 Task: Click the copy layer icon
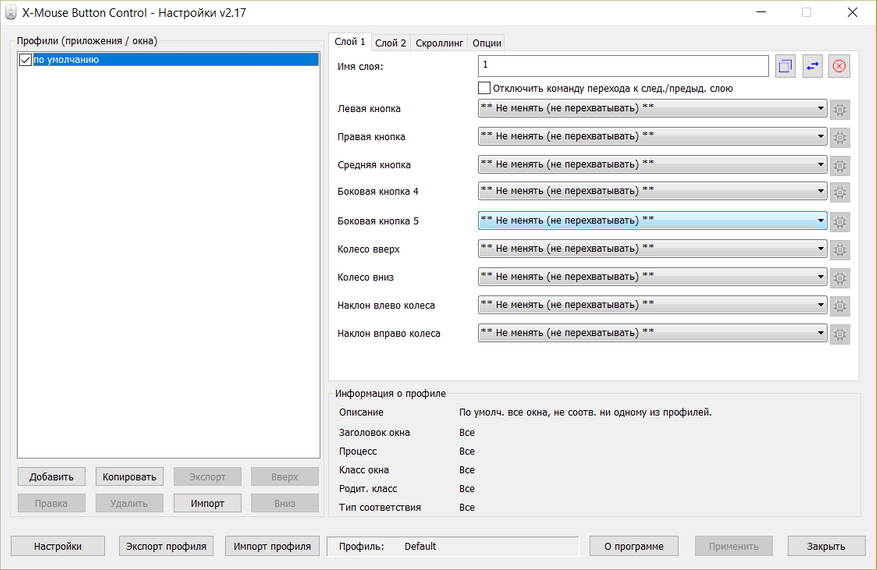[x=785, y=66]
